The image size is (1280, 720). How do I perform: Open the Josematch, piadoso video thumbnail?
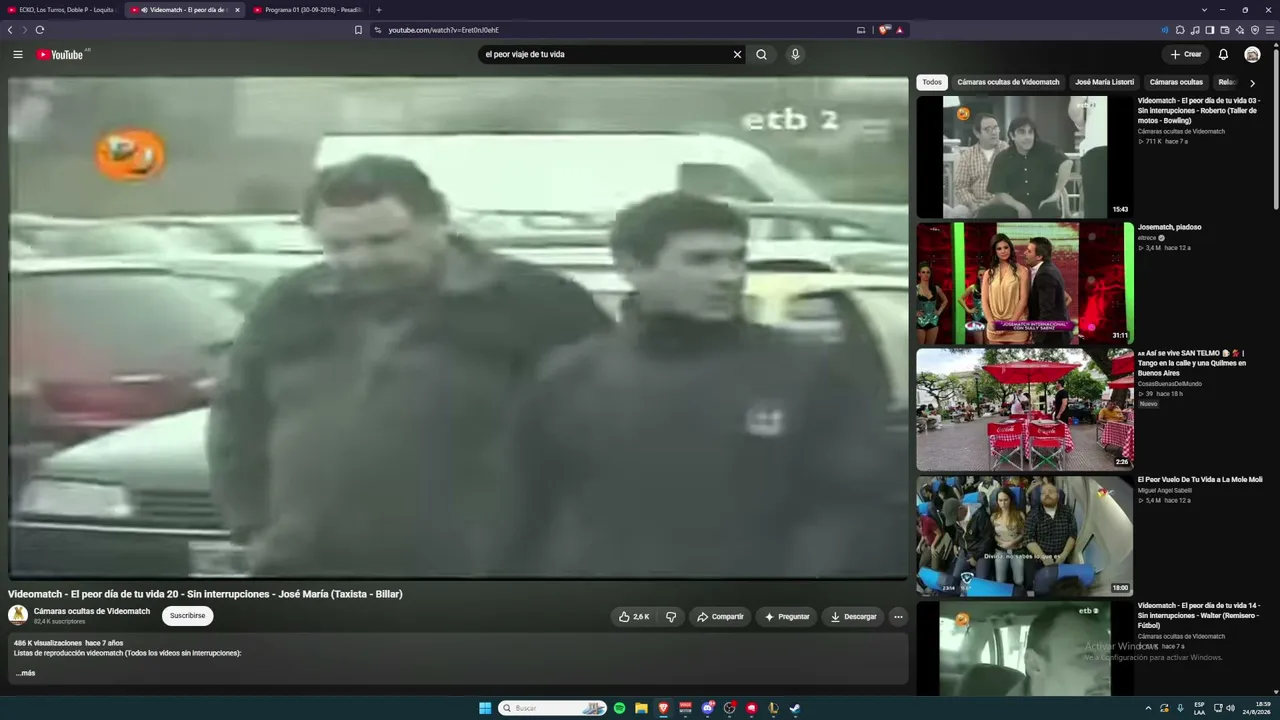click(1024, 283)
